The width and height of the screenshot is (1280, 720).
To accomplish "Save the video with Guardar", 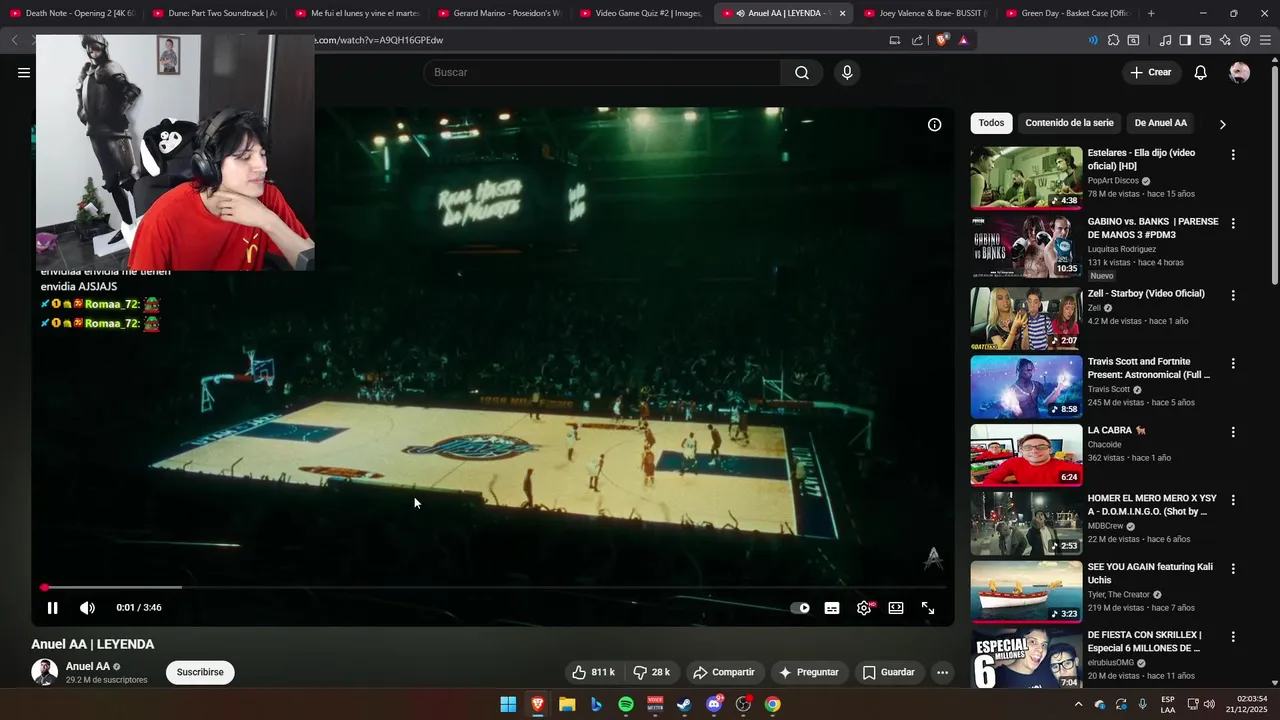I will [889, 672].
